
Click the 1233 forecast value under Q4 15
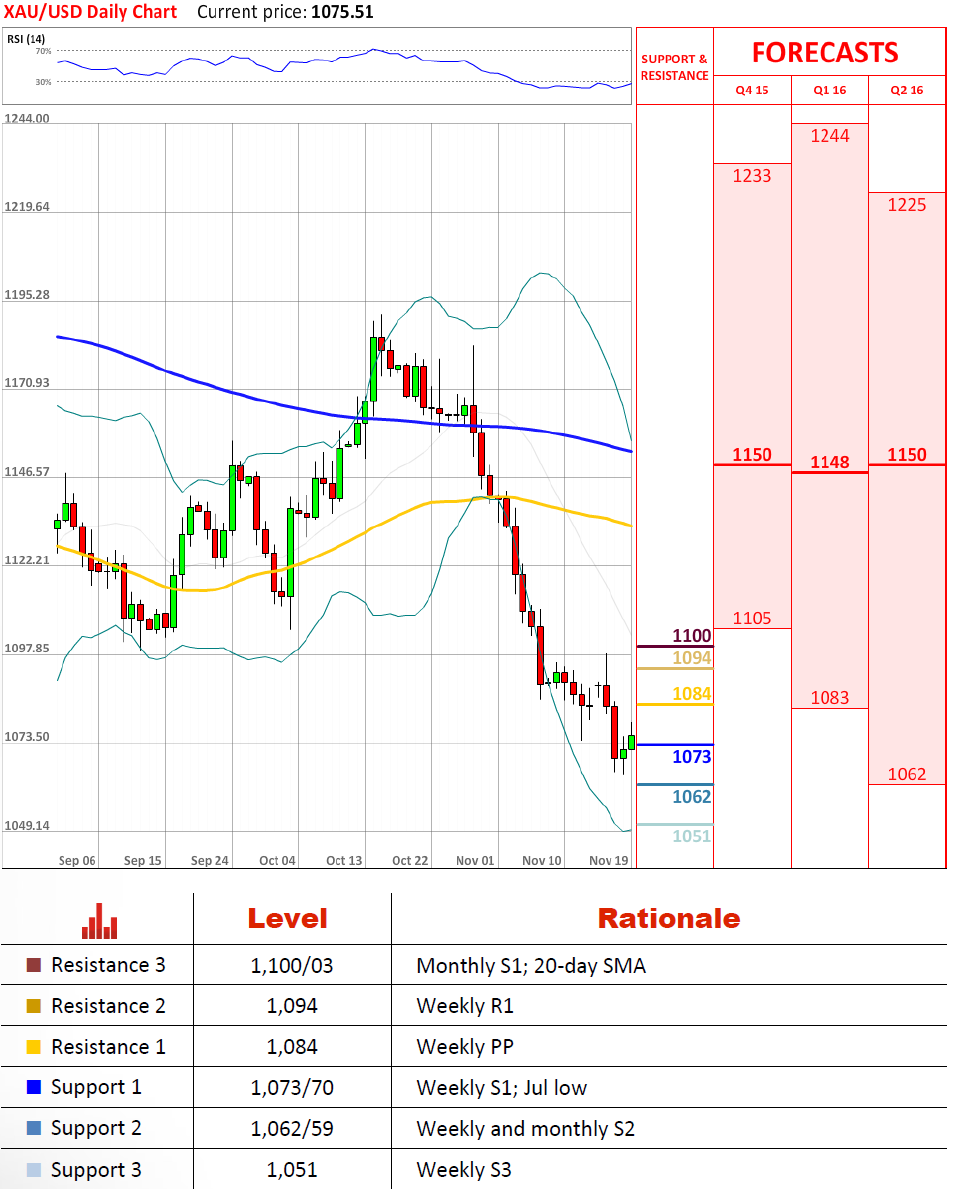pos(751,176)
